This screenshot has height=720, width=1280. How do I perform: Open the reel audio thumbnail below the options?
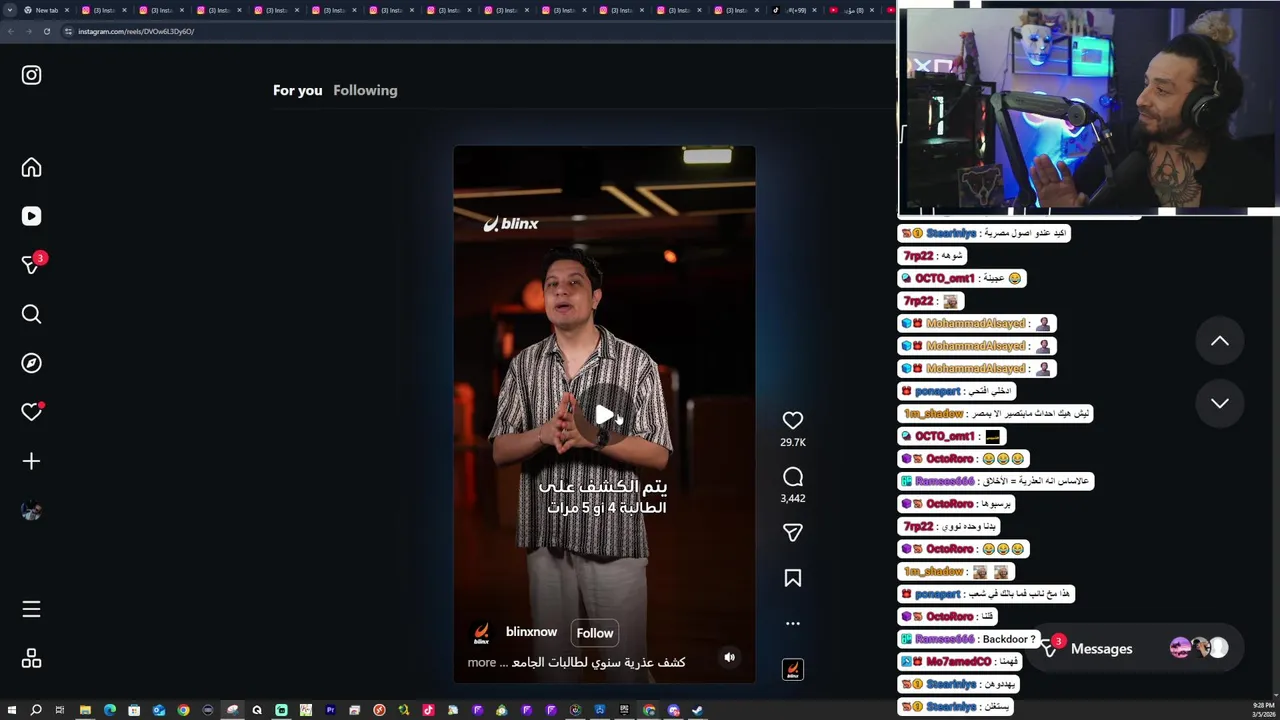(793, 669)
